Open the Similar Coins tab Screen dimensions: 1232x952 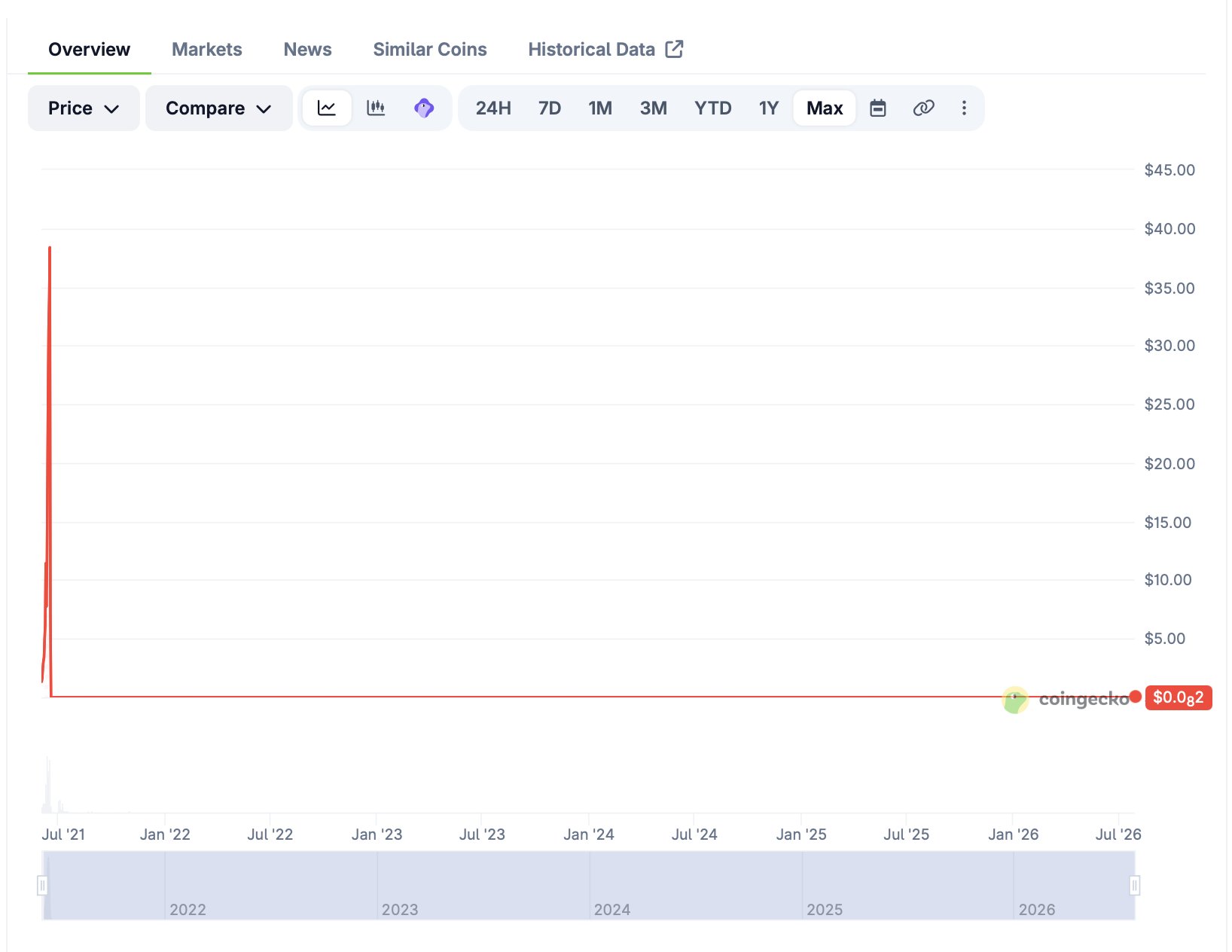430,50
